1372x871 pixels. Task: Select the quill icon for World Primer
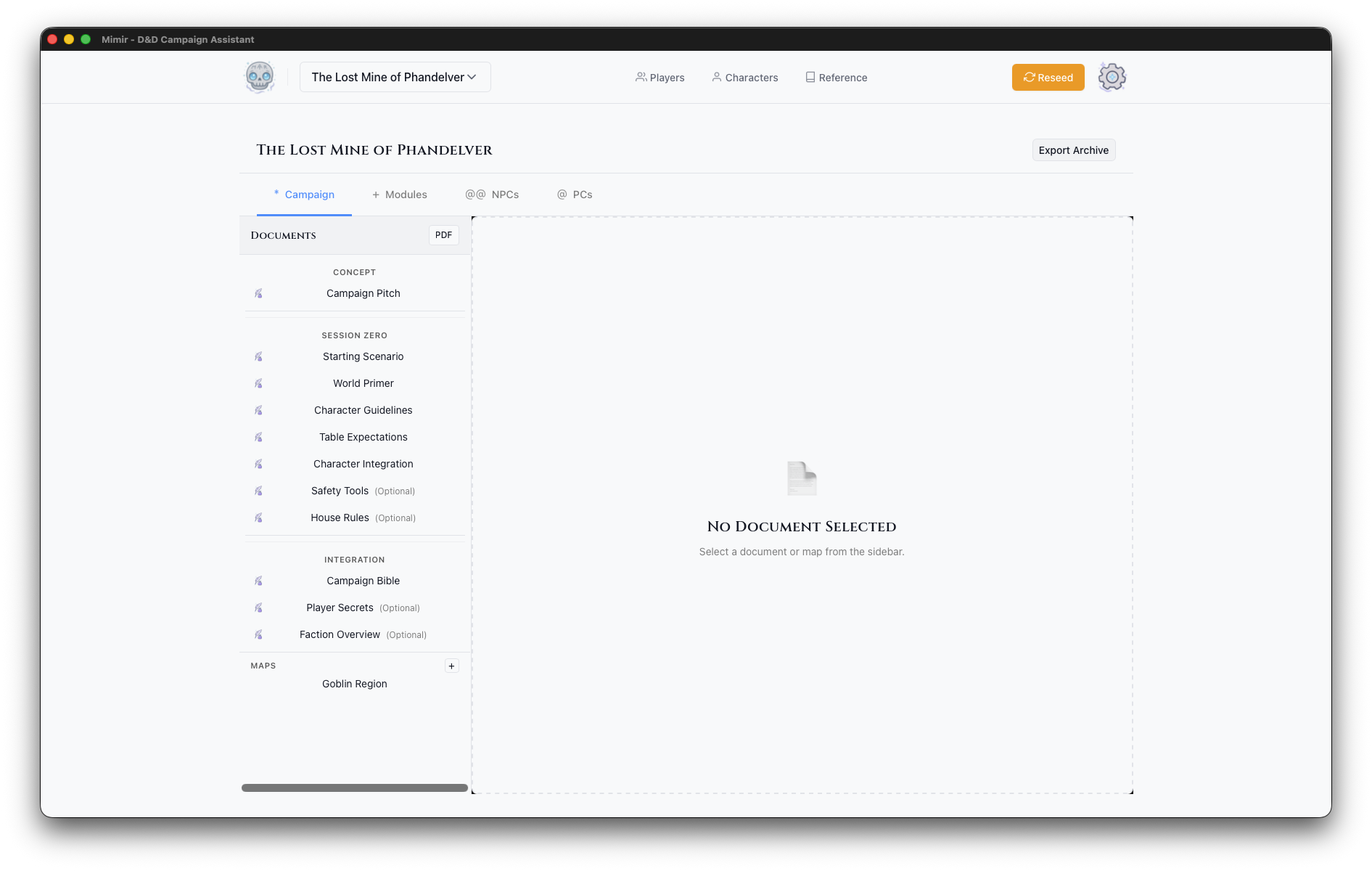pos(259,383)
